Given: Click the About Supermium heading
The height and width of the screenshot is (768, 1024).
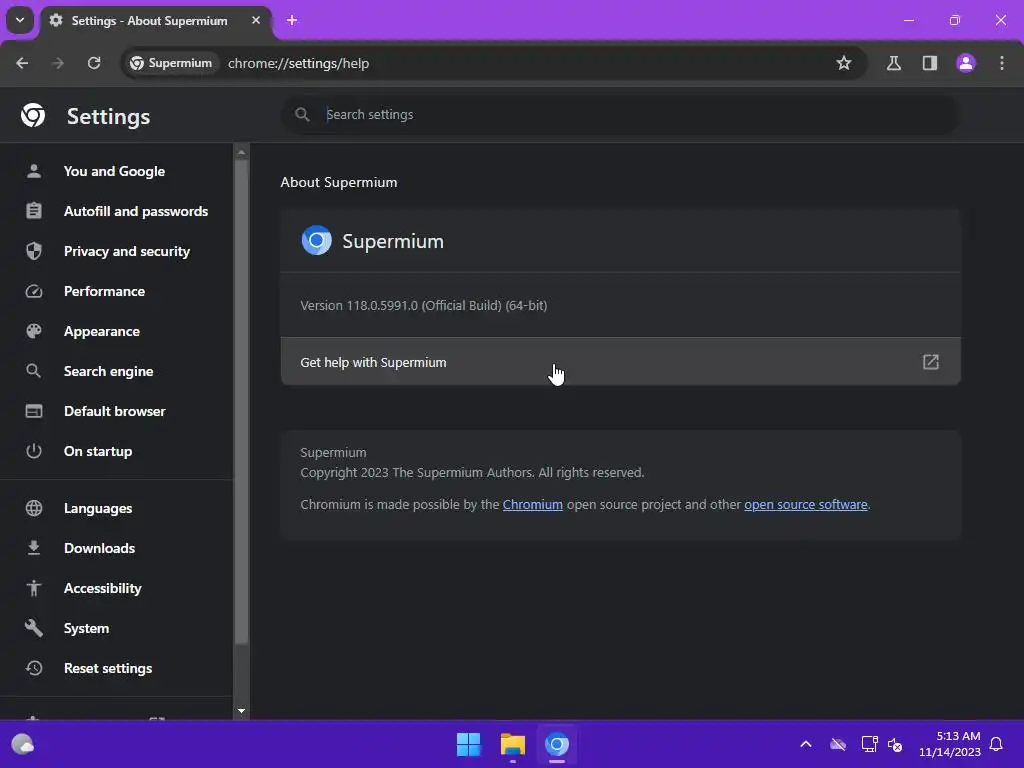Looking at the screenshot, I should [339, 182].
